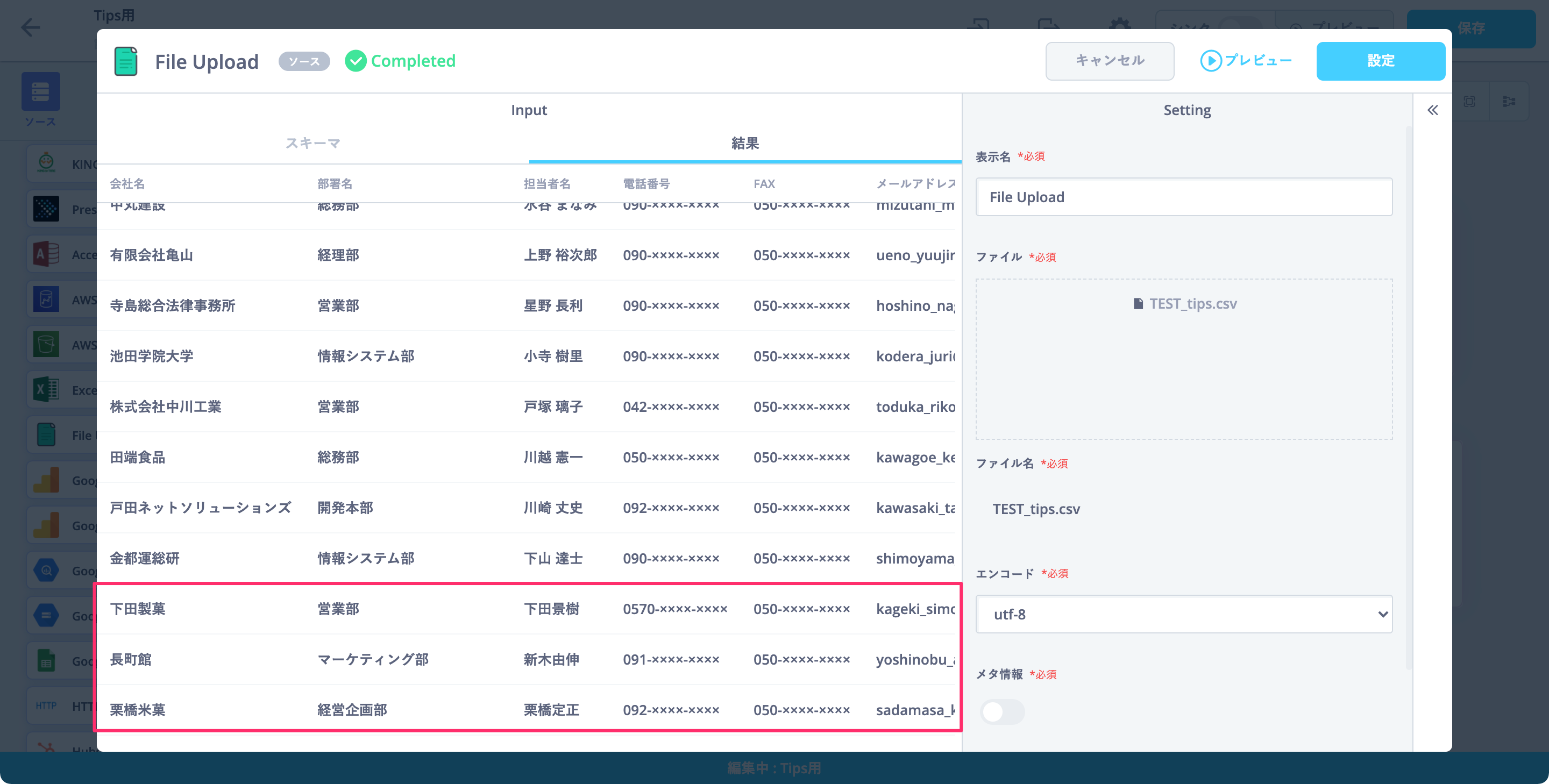Open the エンコード utf-8 dropdown

point(1183,615)
